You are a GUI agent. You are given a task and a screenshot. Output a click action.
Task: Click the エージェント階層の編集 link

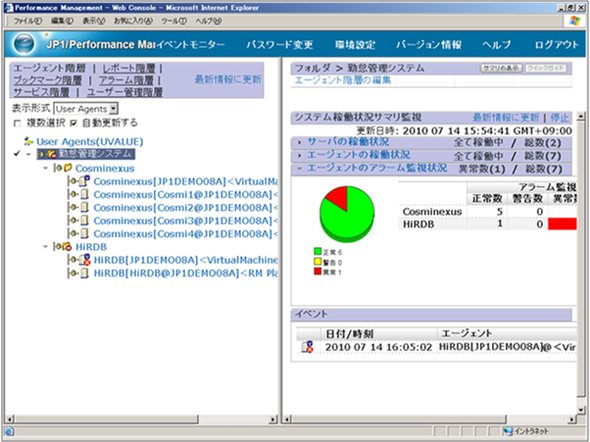click(343, 80)
